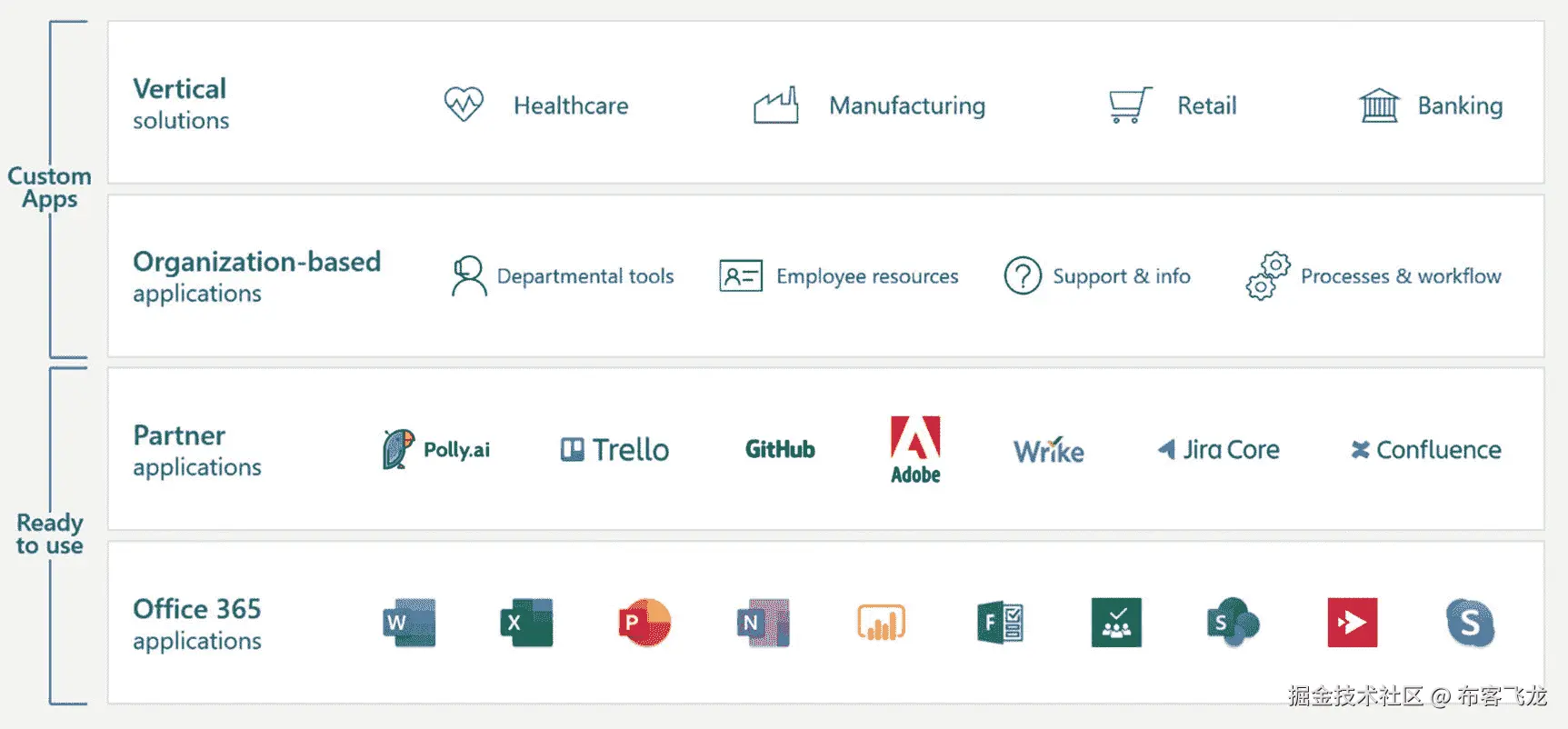Click the Word app icon

pos(408,623)
